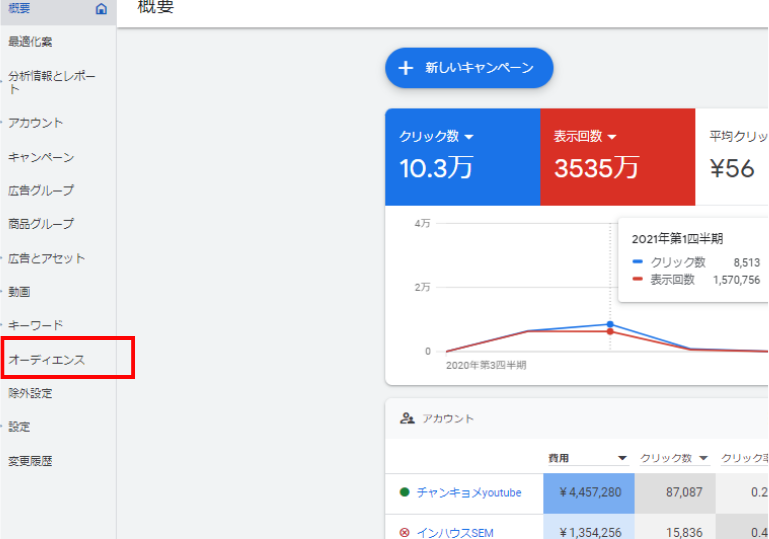Image resolution: width=769 pixels, height=539 pixels.
Task: Select 広告グループ in the sidebar
Action: 41,190
